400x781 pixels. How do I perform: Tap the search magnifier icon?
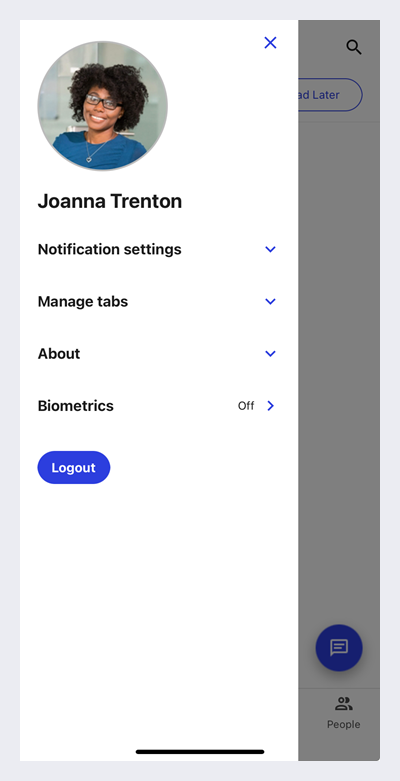coord(354,47)
